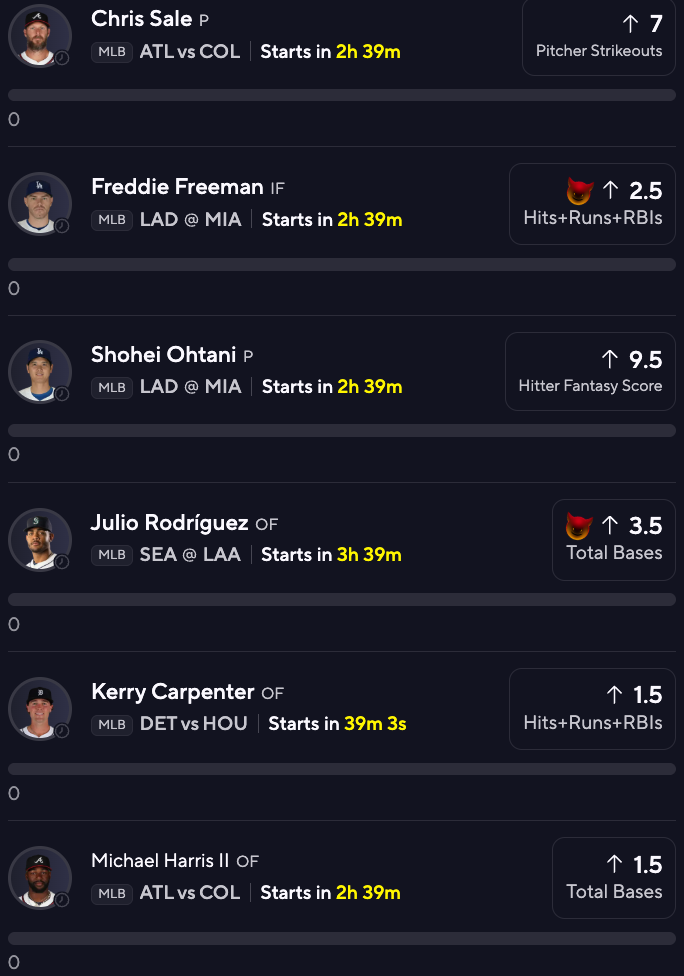The image size is (684, 976).
Task: Click the MLB tag under Chris Sale
Action: point(112,52)
